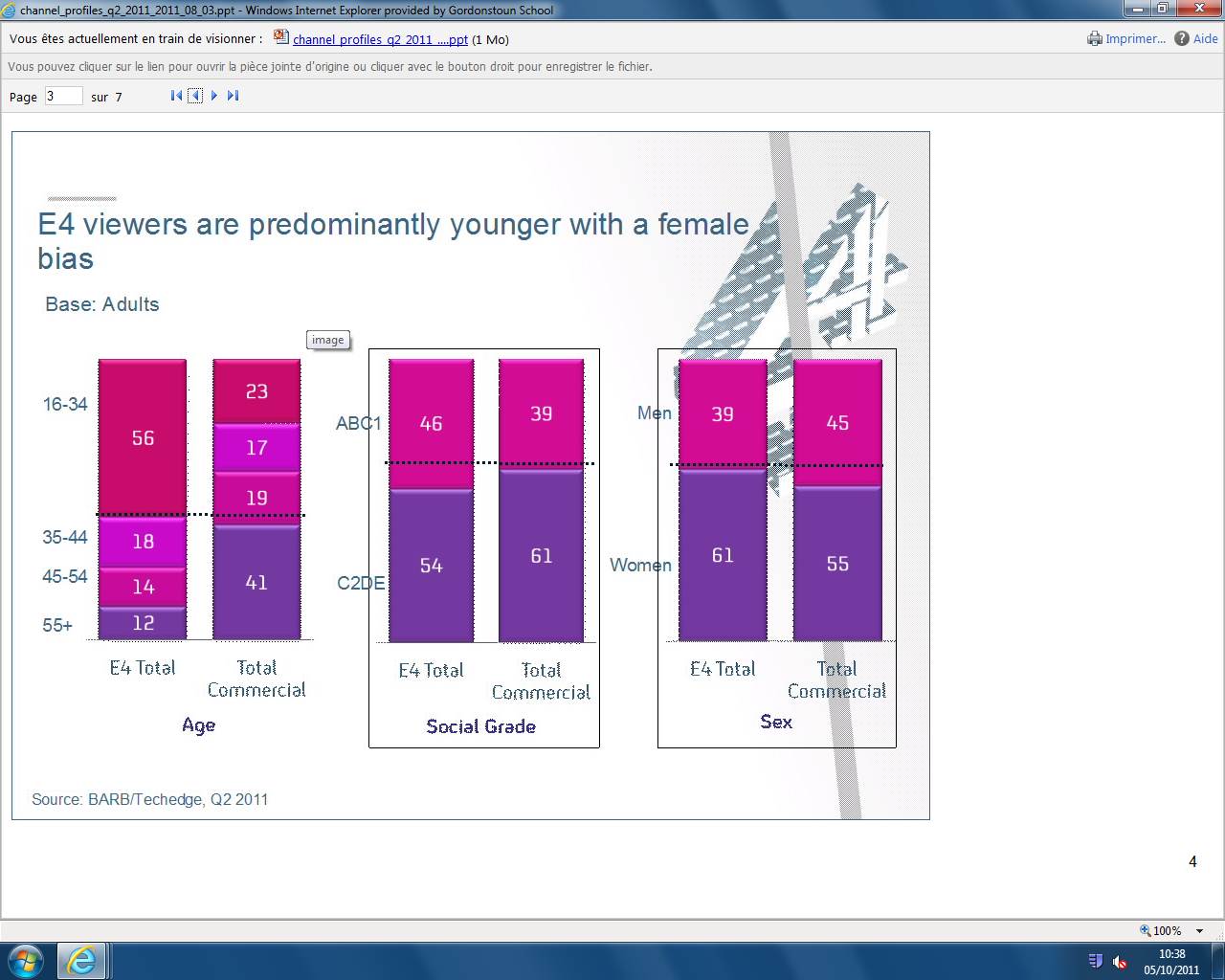Click the Internet Explorer icon in the title bar
1225x980 pixels.
(10, 10)
